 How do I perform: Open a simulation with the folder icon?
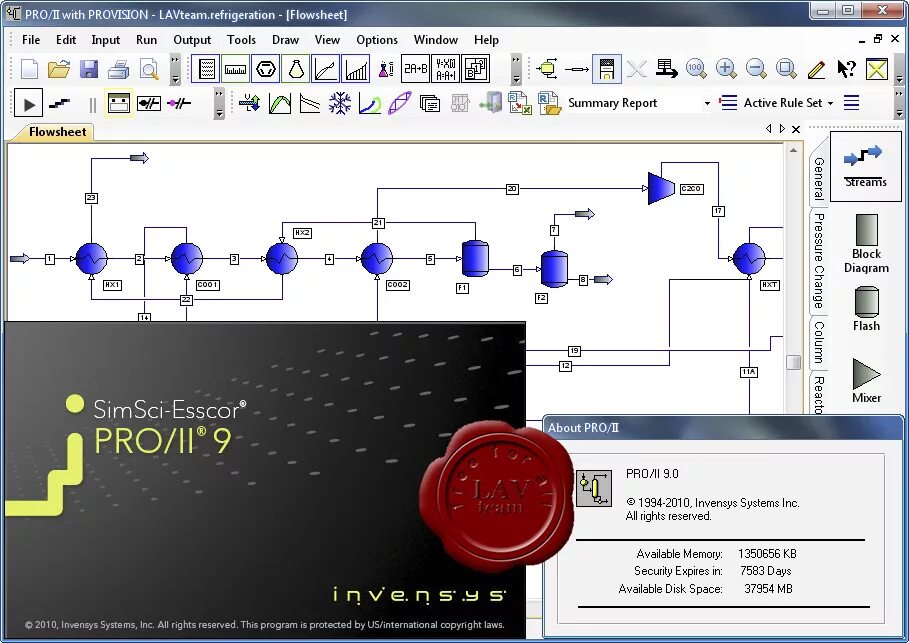coord(59,69)
